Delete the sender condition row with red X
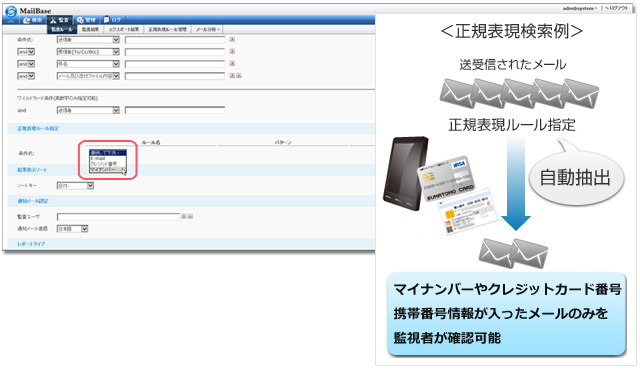Image resolution: width=640 pixels, height=375 pixels. [232, 39]
